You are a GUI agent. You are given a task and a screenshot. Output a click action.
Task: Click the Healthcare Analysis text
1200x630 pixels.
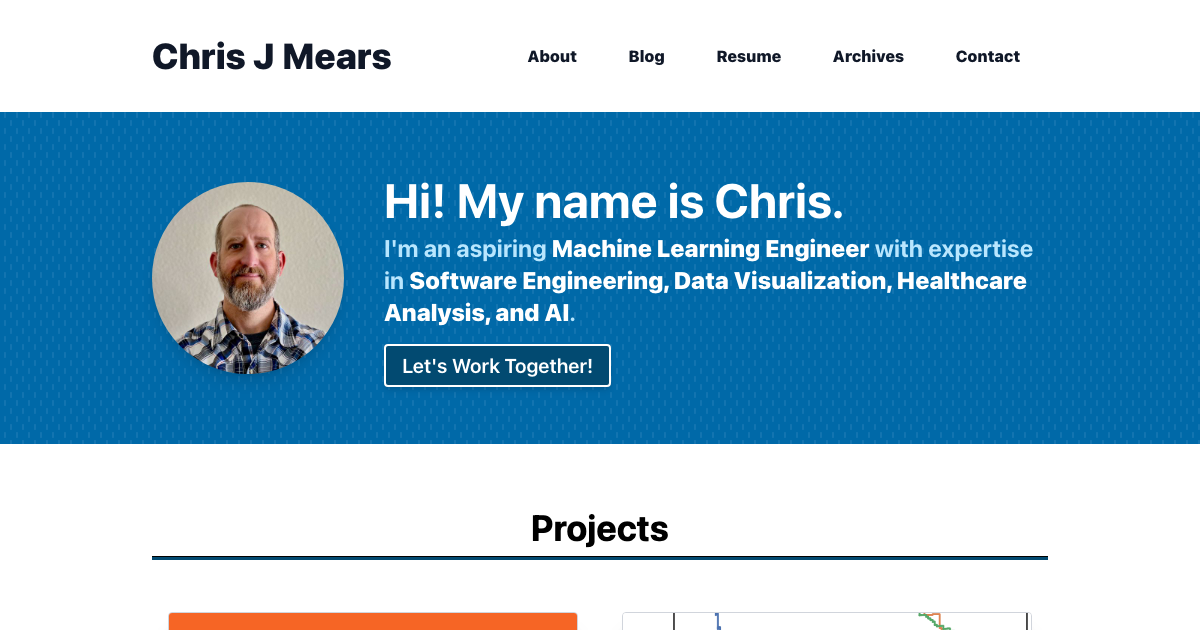point(961,281)
